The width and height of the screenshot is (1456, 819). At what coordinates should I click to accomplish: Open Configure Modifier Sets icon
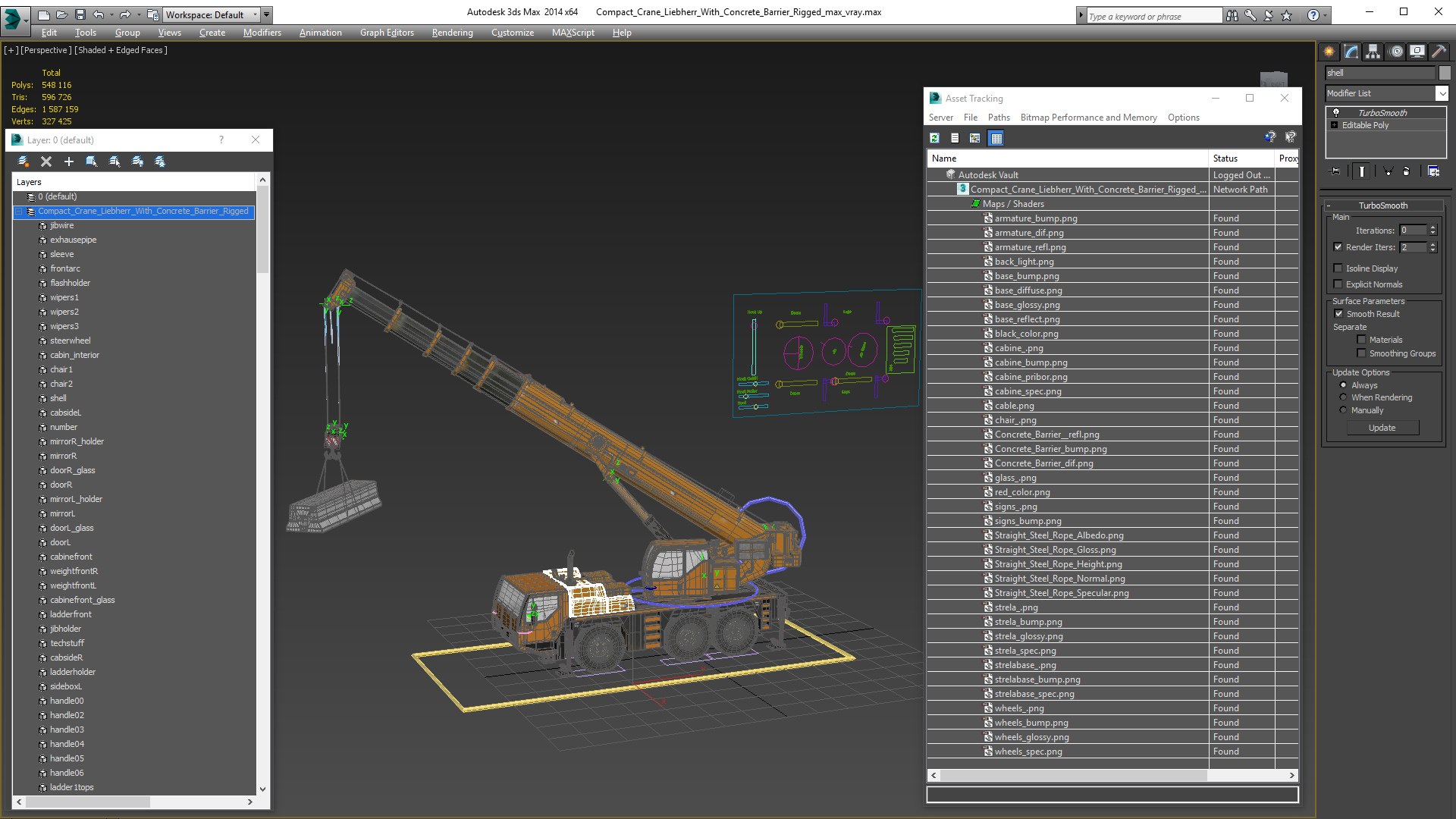click(x=1433, y=171)
